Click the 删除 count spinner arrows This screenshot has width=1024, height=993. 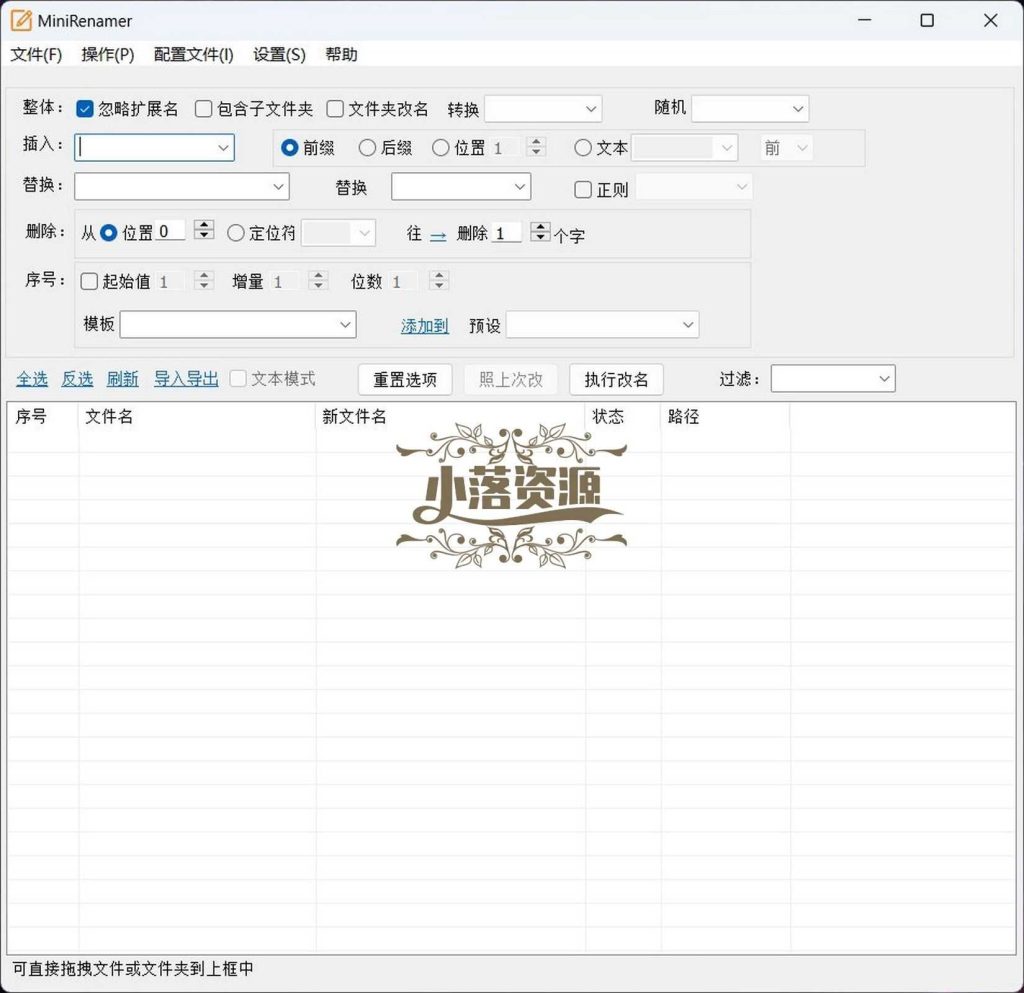click(540, 231)
